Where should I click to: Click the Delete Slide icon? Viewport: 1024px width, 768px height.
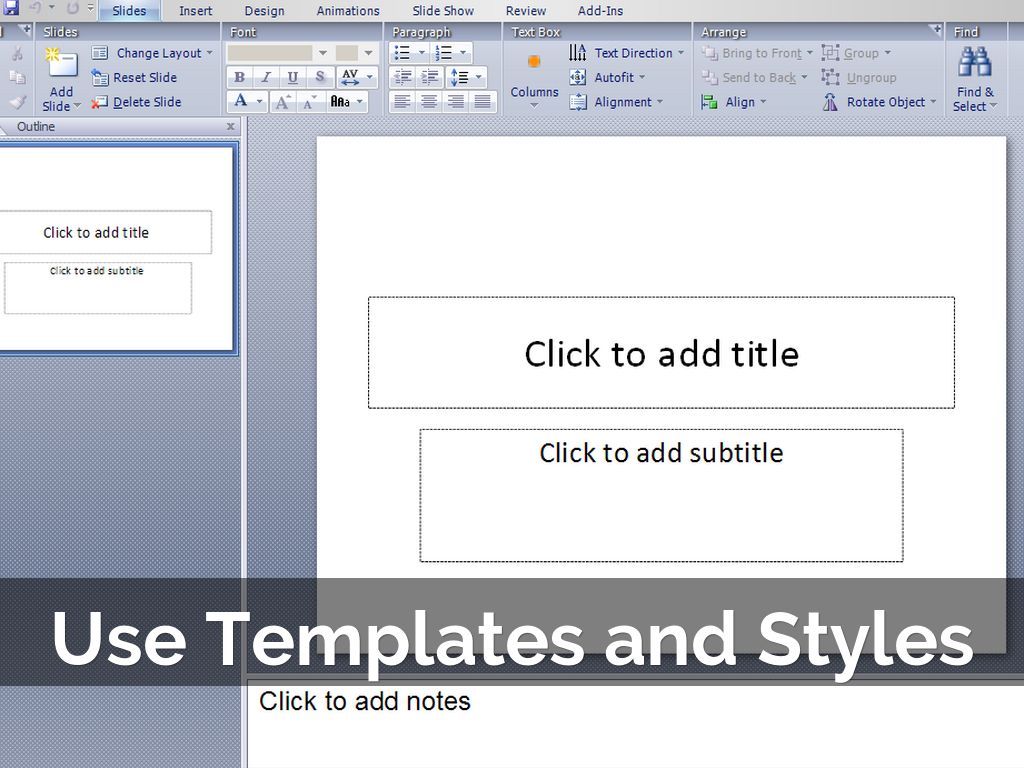pos(100,102)
